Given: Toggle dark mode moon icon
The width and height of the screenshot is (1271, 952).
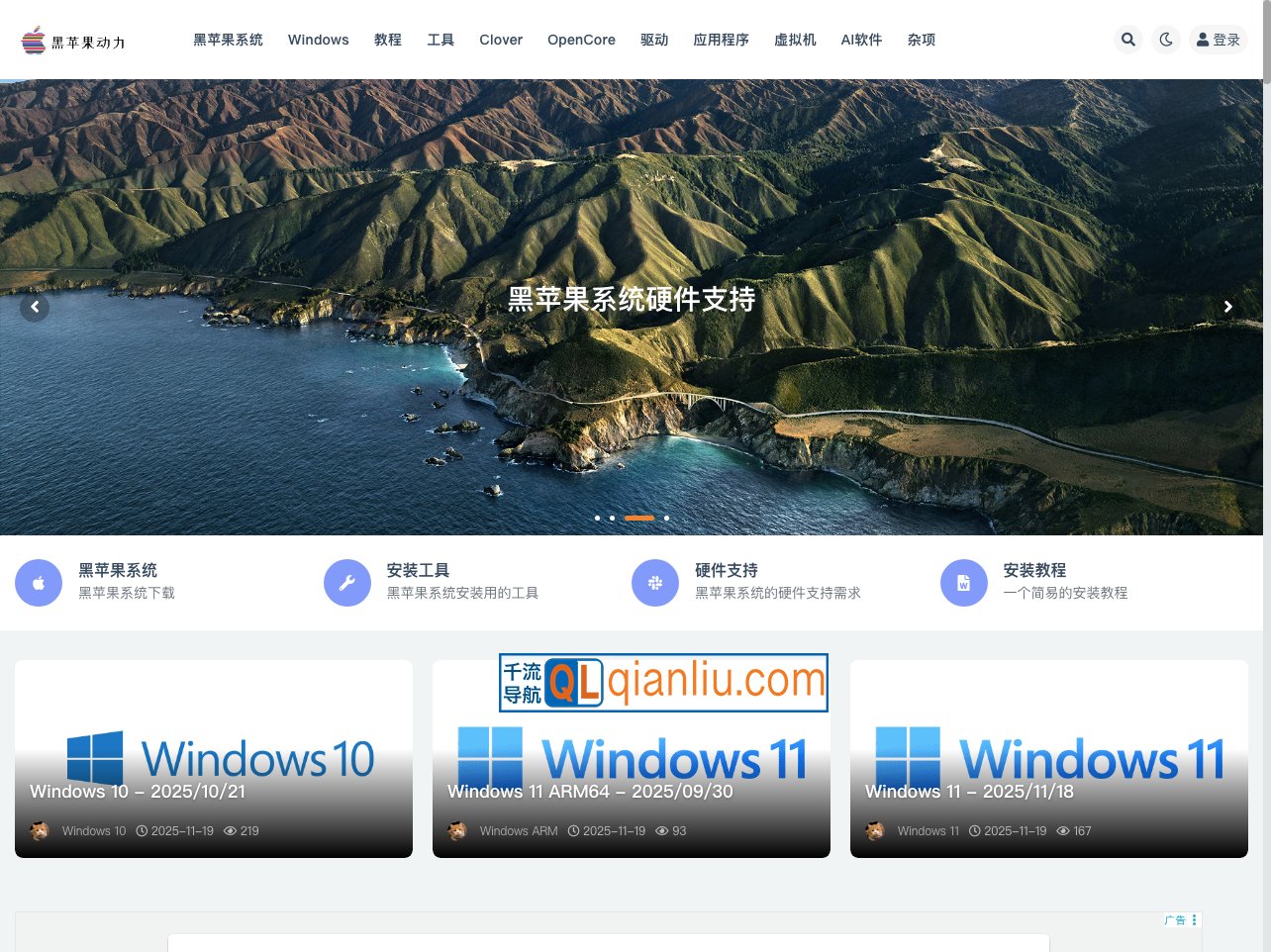Looking at the screenshot, I should [x=1166, y=40].
